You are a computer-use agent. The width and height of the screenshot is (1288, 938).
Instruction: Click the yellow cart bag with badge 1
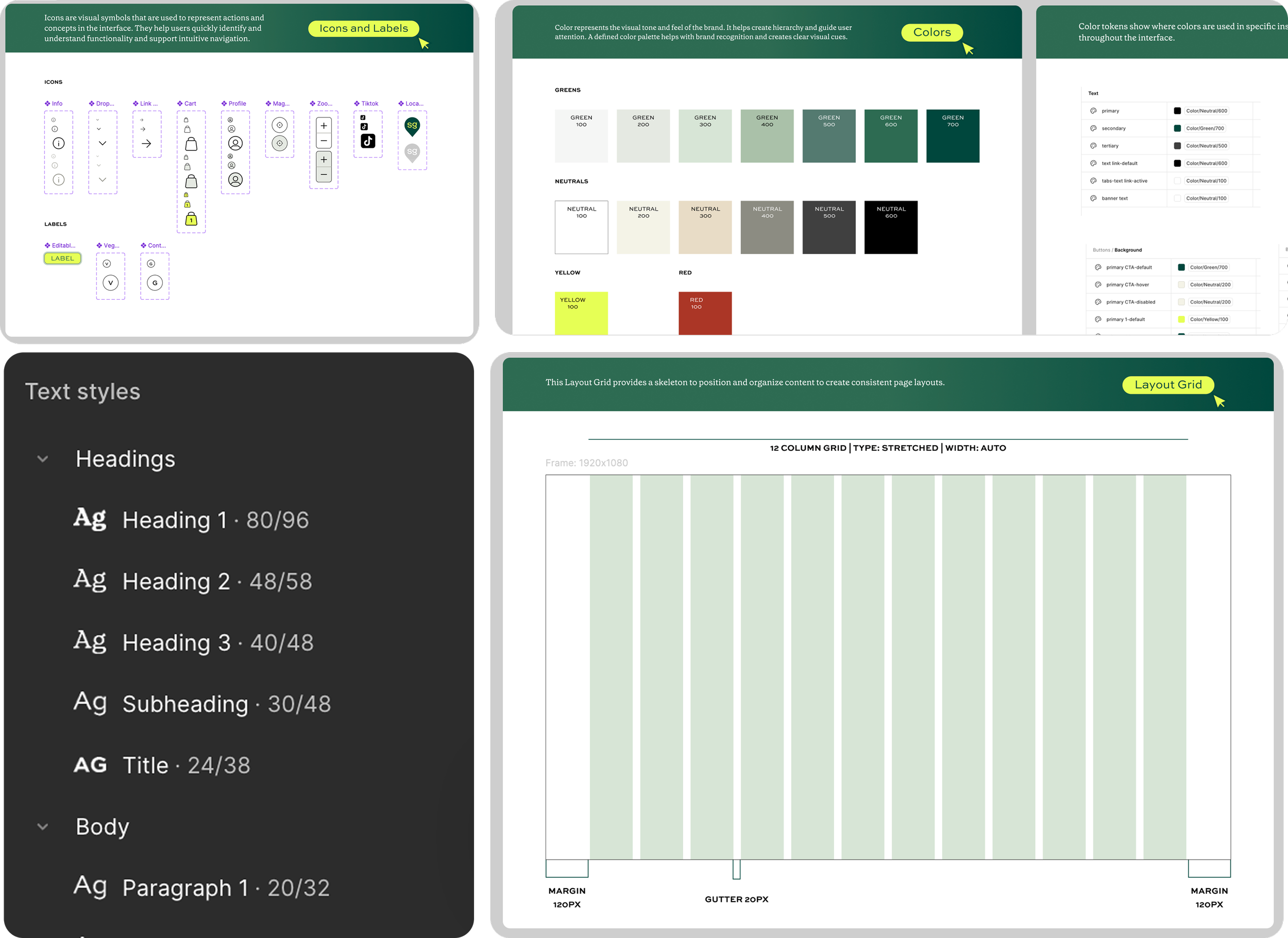pyautogui.click(x=191, y=219)
